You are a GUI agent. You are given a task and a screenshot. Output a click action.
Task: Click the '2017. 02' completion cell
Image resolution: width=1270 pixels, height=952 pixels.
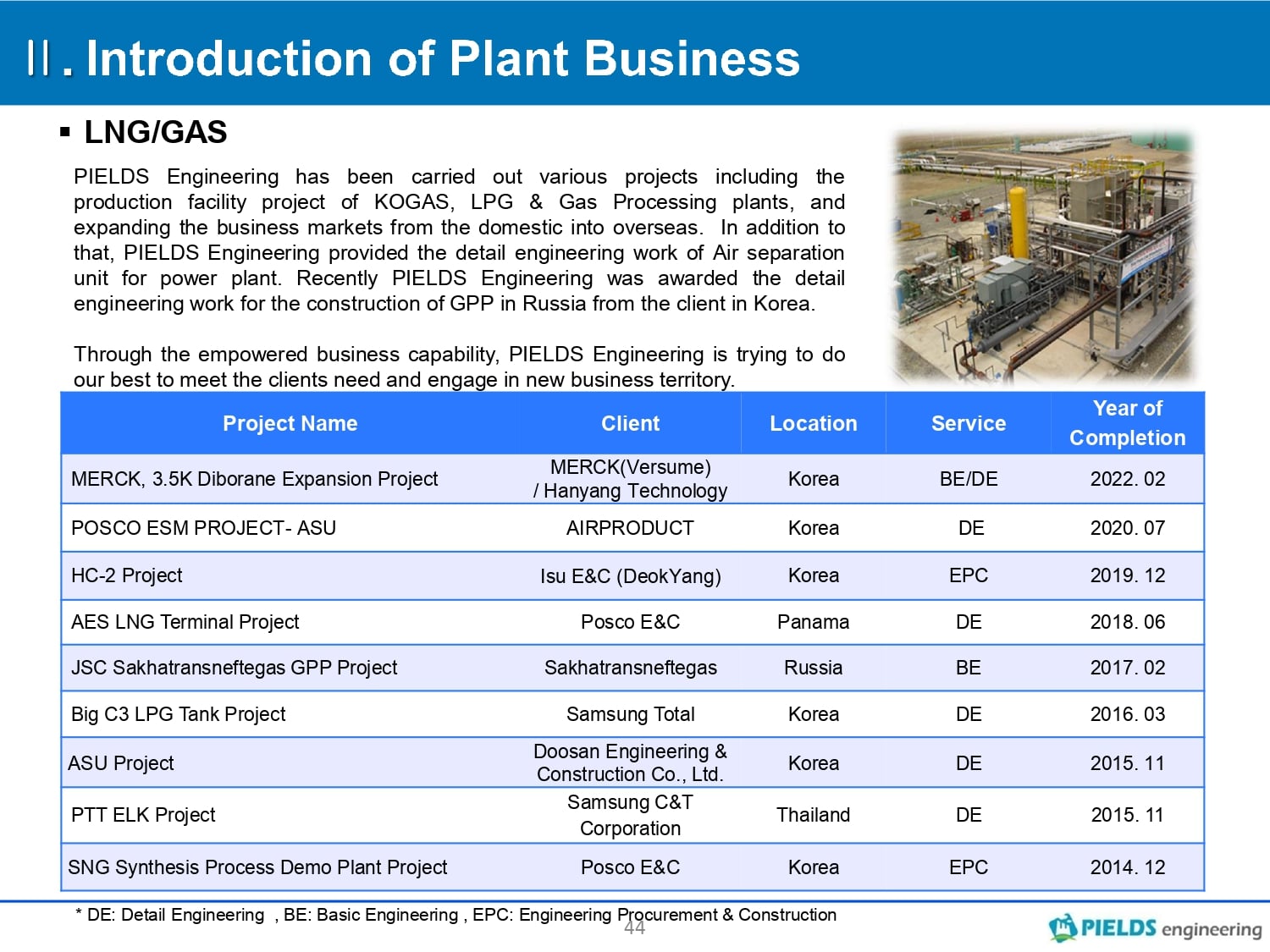pos(1128,668)
